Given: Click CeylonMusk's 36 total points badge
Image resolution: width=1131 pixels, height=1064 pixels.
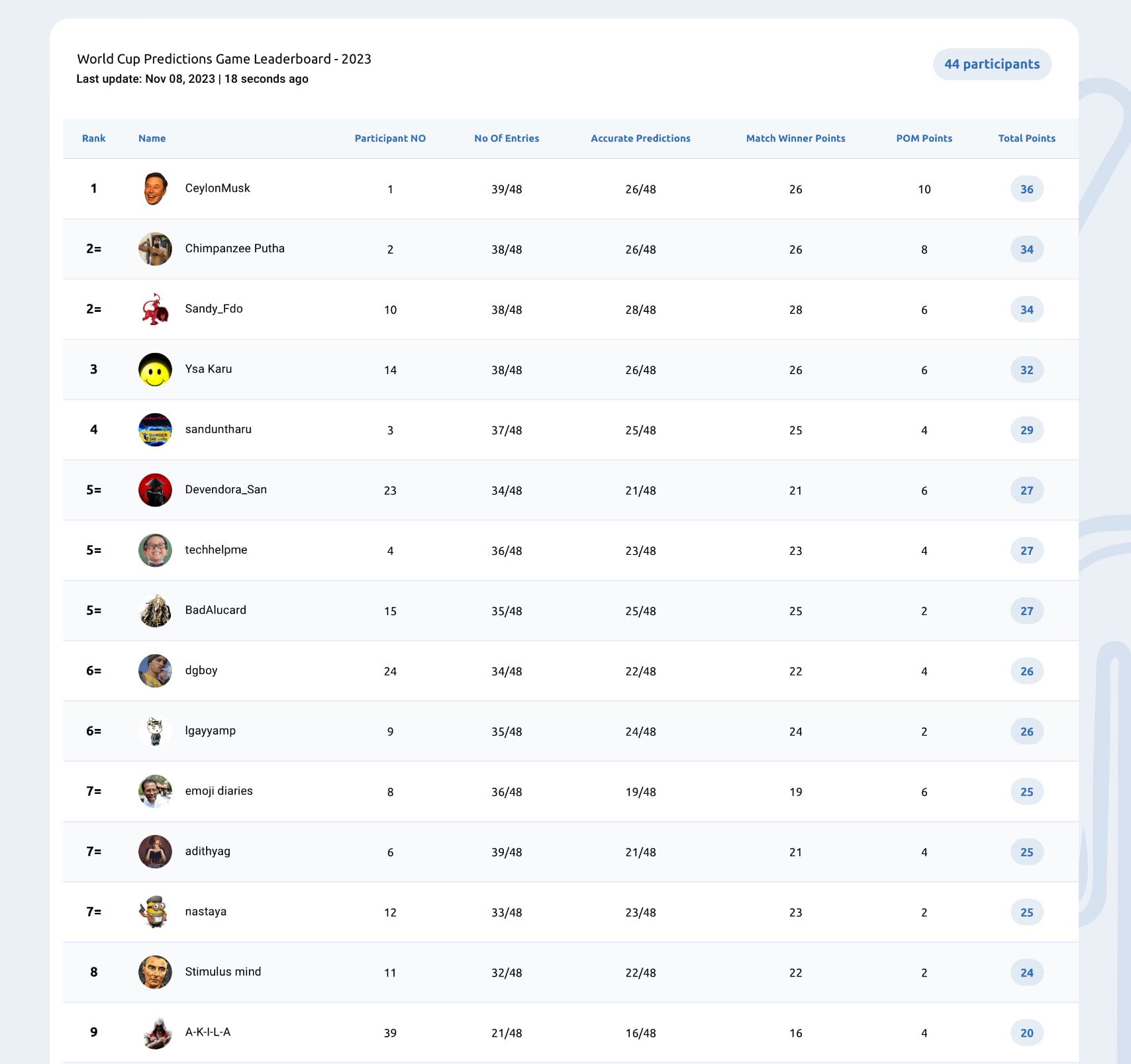Looking at the screenshot, I should (x=1026, y=189).
